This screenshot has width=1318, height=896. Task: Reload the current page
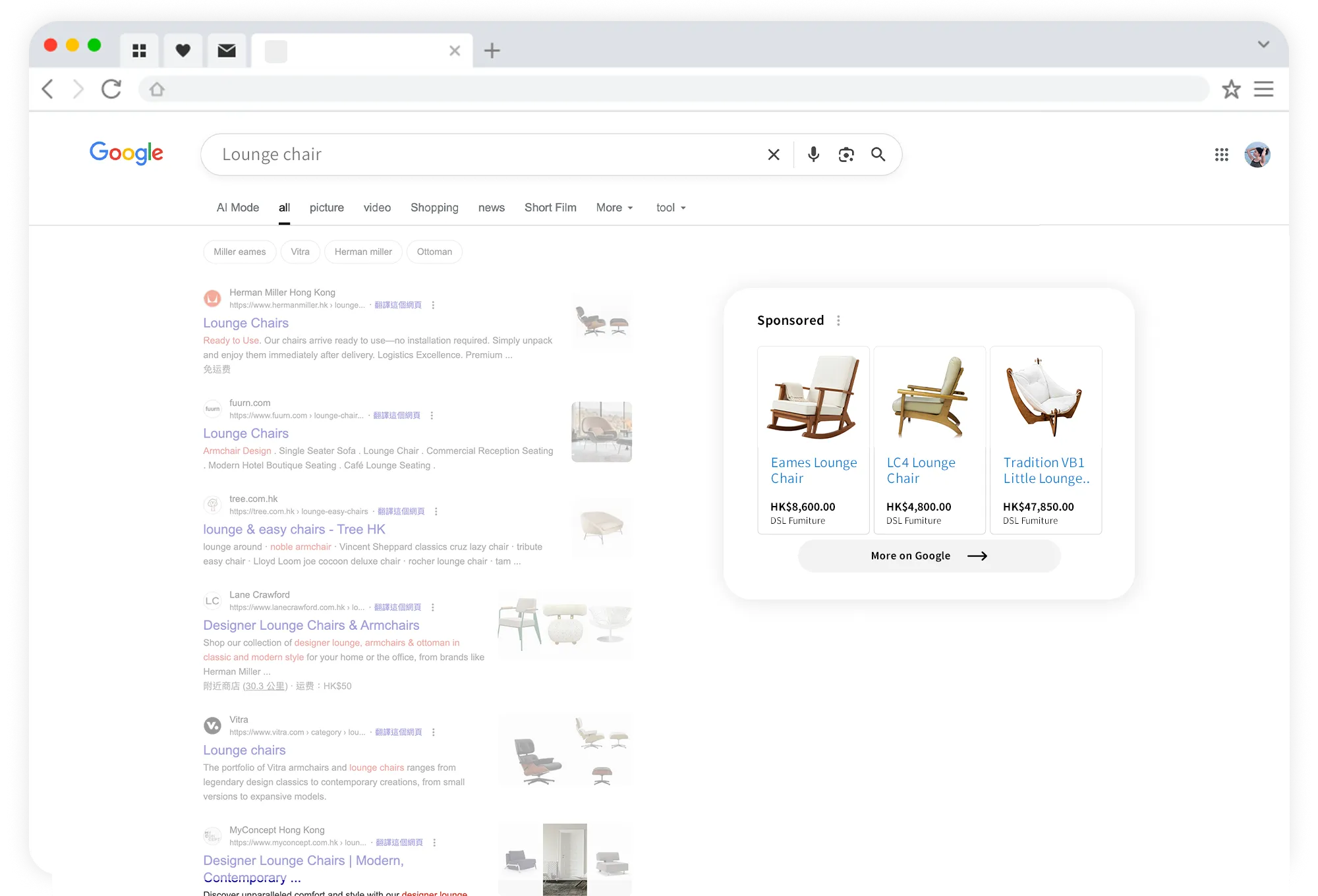(111, 89)
